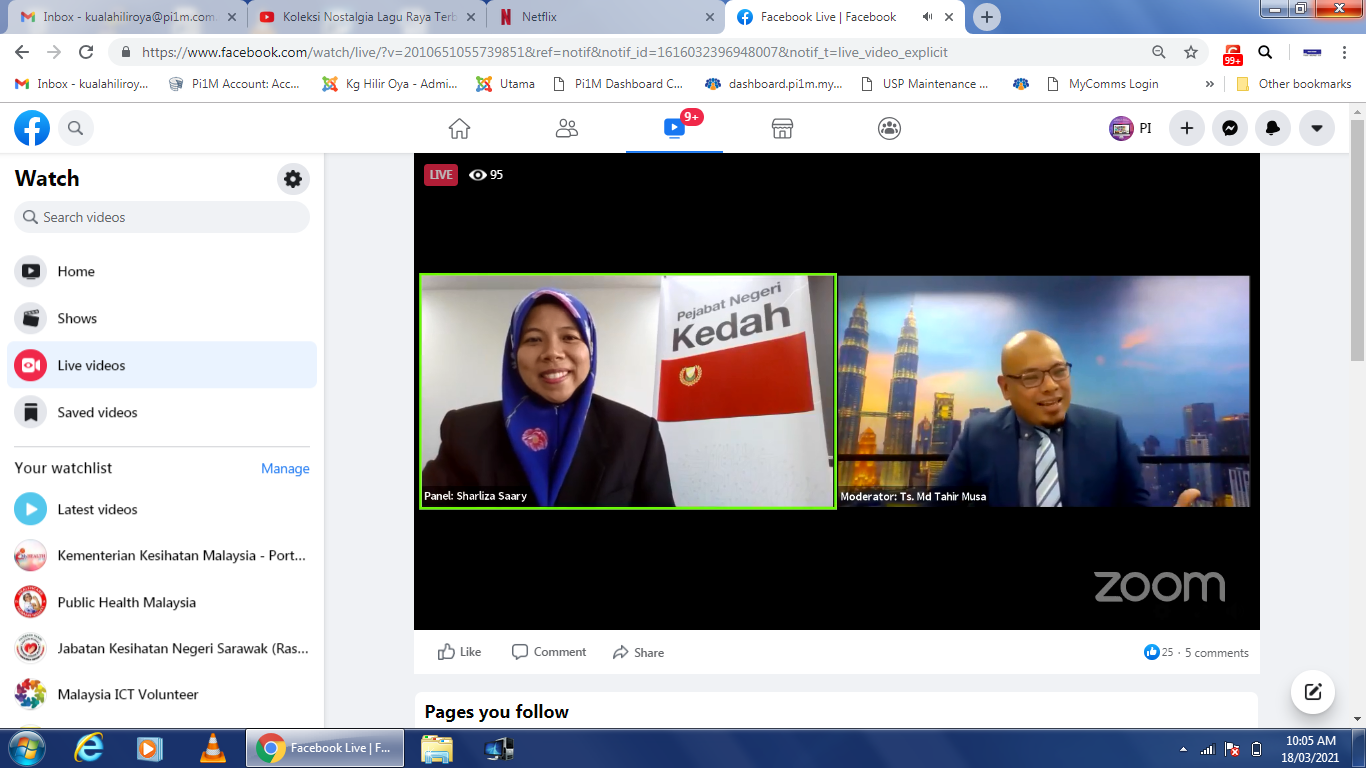Launch VLC media player from the taskbar
1366x768 pixels.
pos(212,748)
